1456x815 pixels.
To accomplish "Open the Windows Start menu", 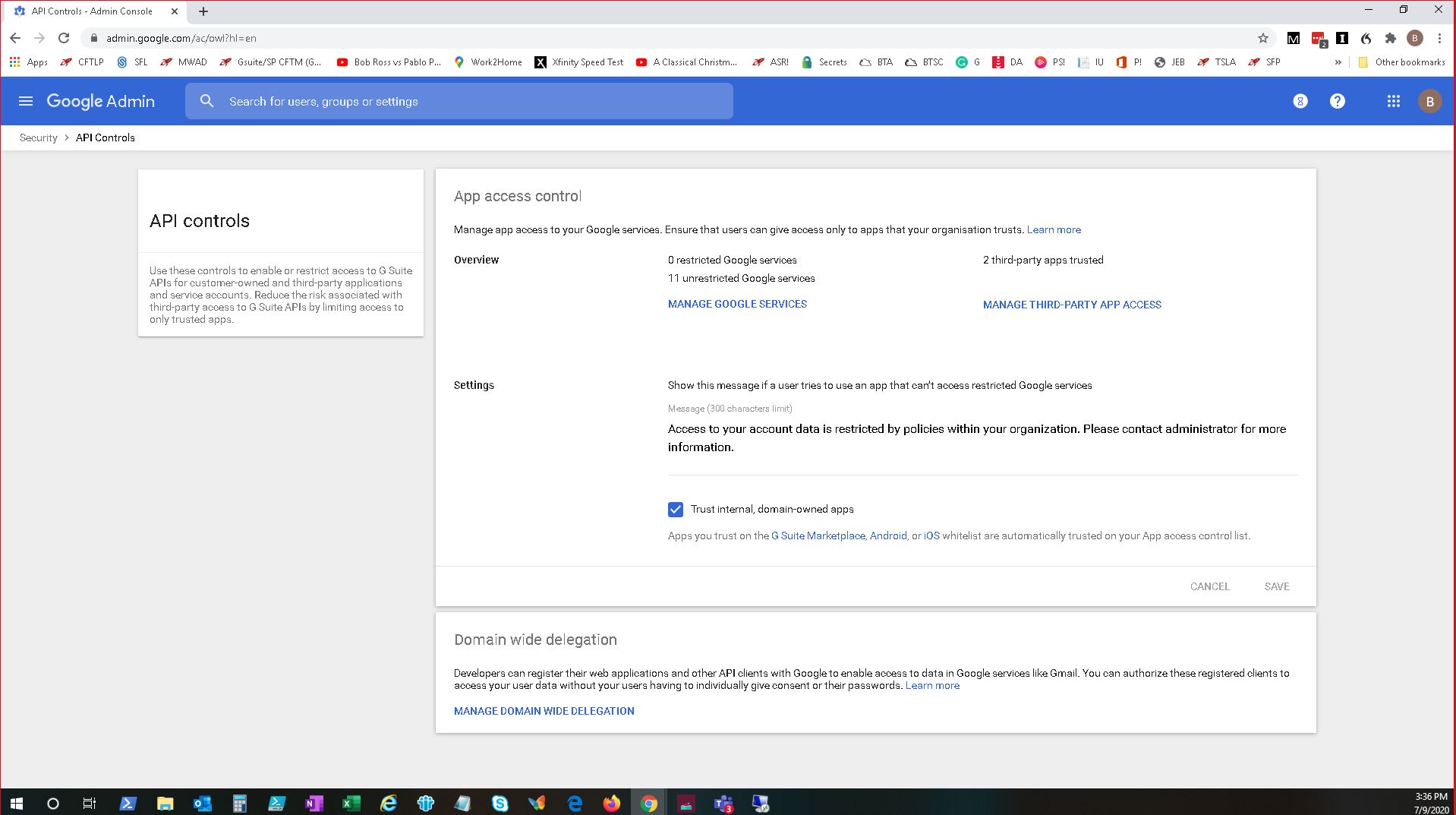I will point(15,803).
